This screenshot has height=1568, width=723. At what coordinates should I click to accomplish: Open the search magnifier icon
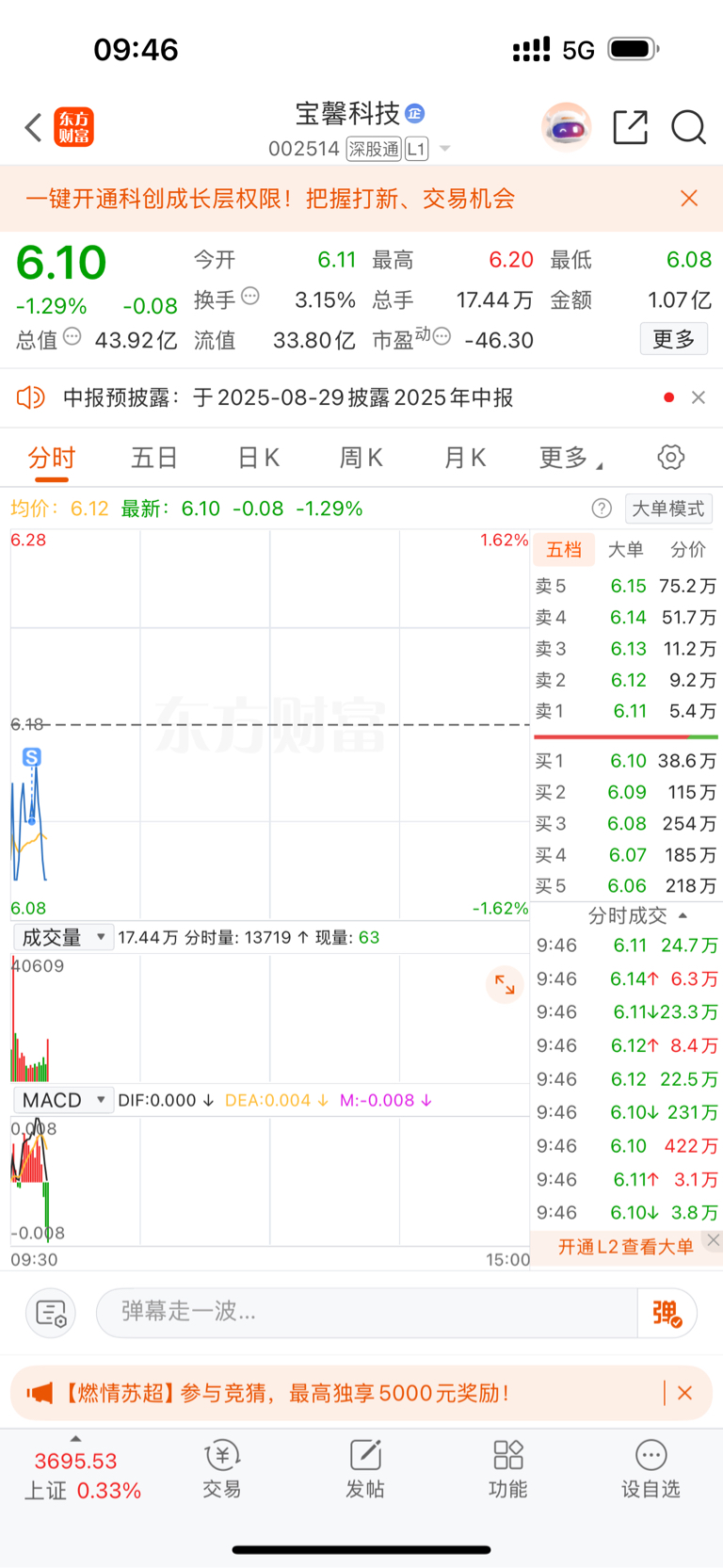point(688,127)
